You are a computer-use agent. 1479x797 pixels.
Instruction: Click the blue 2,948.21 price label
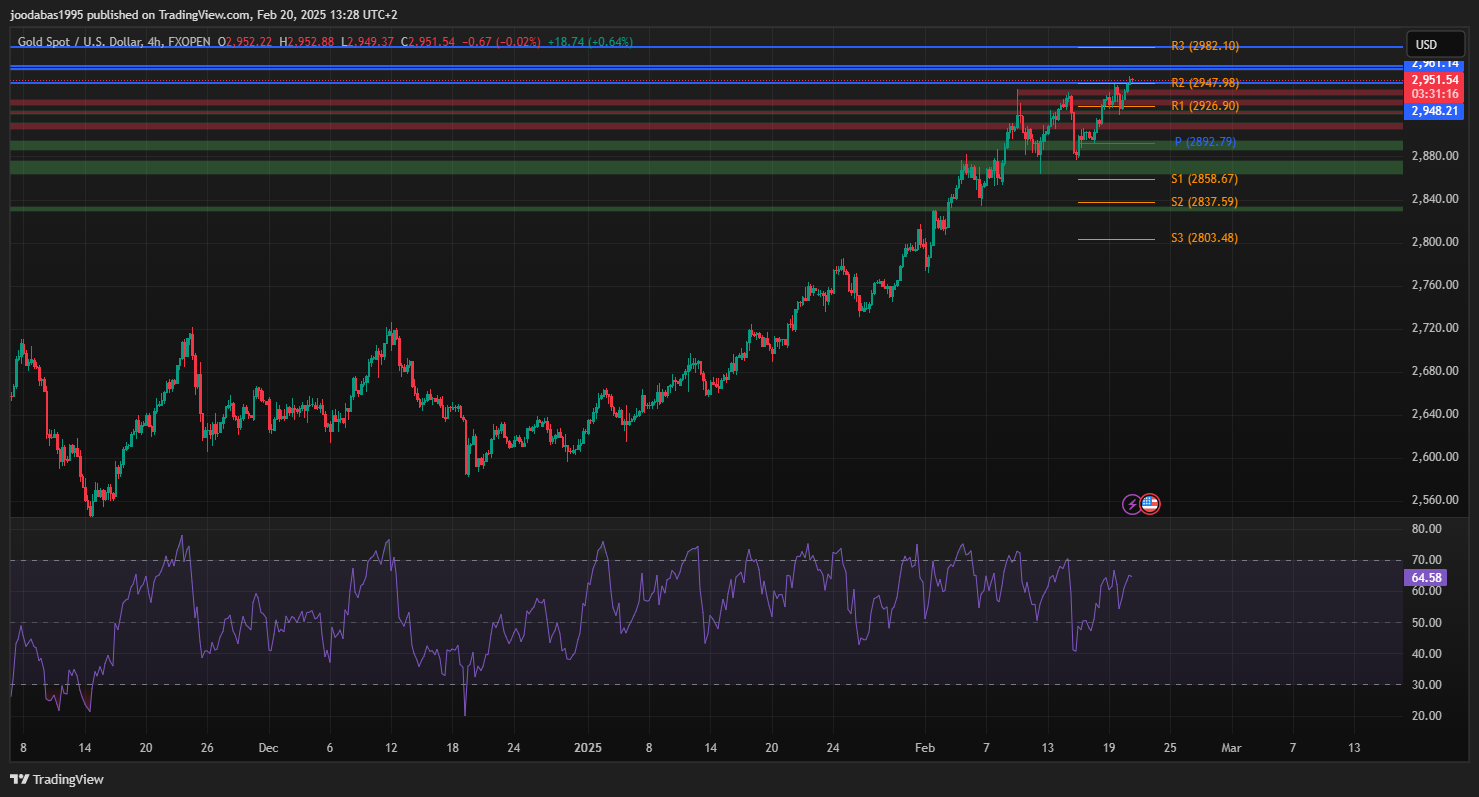tap(1433, 111)
